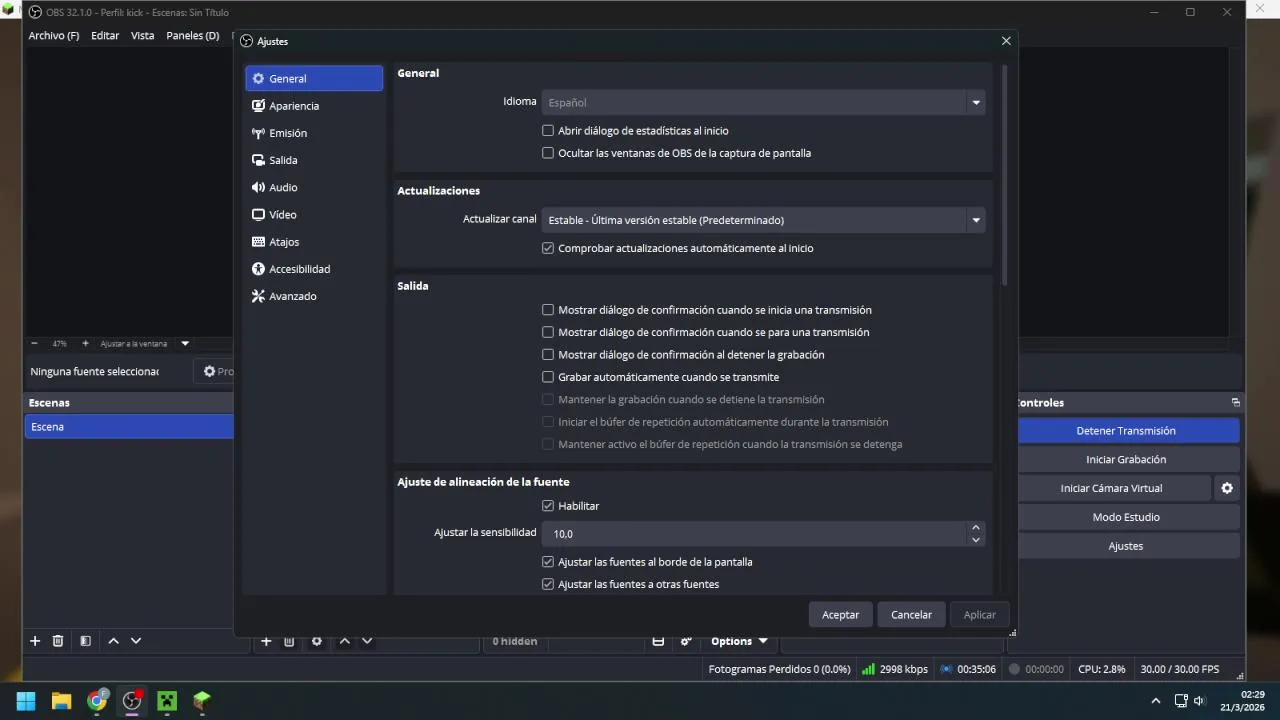Click the blue streaming indicator icon in status bar
The width and height of the screenshot is (1280, 720).
click(946, 669)
